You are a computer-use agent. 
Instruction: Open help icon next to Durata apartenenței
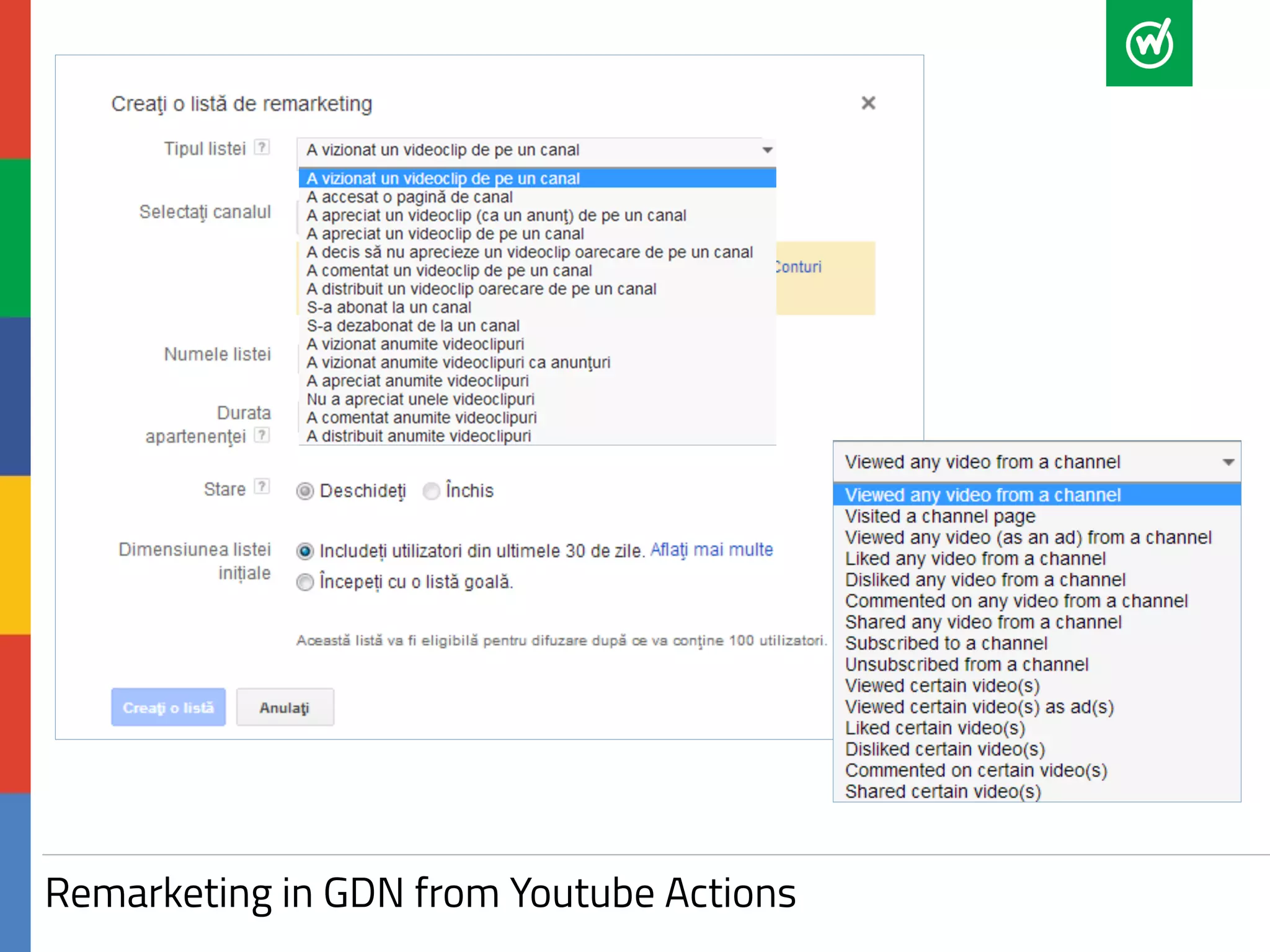[263, 435]
